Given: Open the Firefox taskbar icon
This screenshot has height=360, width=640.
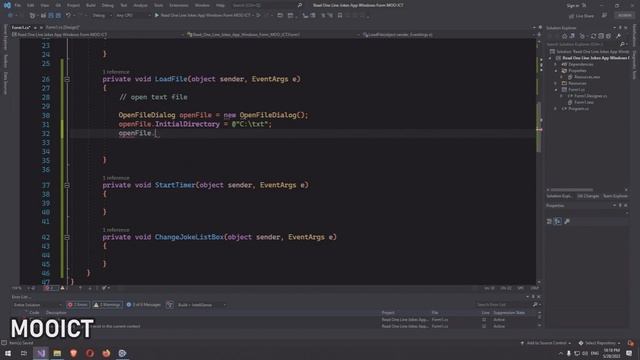Looking at the screenshot, I should coord(106,353).
